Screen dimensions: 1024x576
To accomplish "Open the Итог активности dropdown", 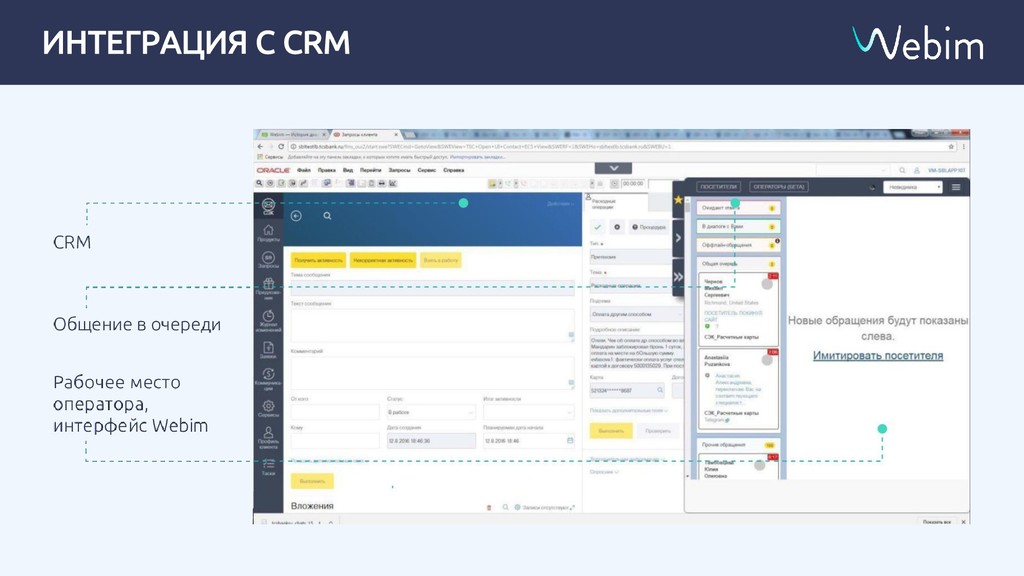I will click(x=528, y=413).
